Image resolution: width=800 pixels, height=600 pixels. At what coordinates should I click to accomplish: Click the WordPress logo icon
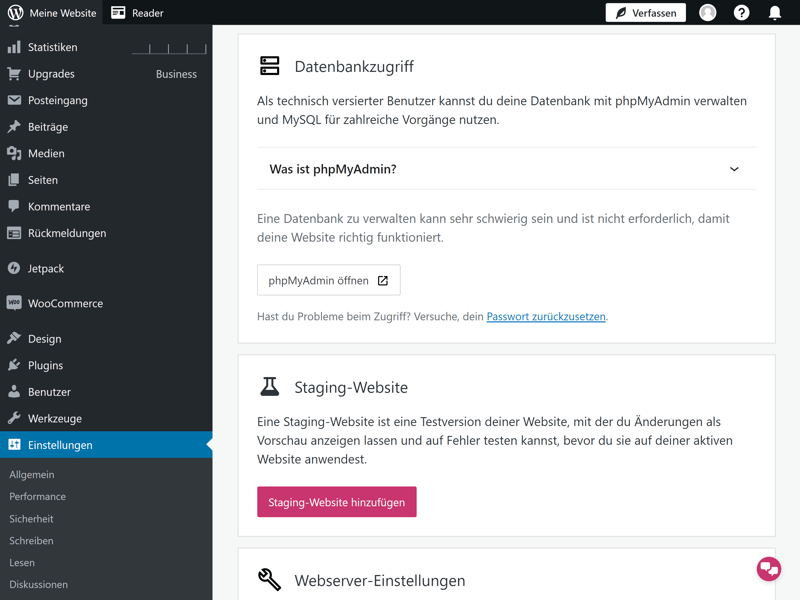[x=15, y=13]
